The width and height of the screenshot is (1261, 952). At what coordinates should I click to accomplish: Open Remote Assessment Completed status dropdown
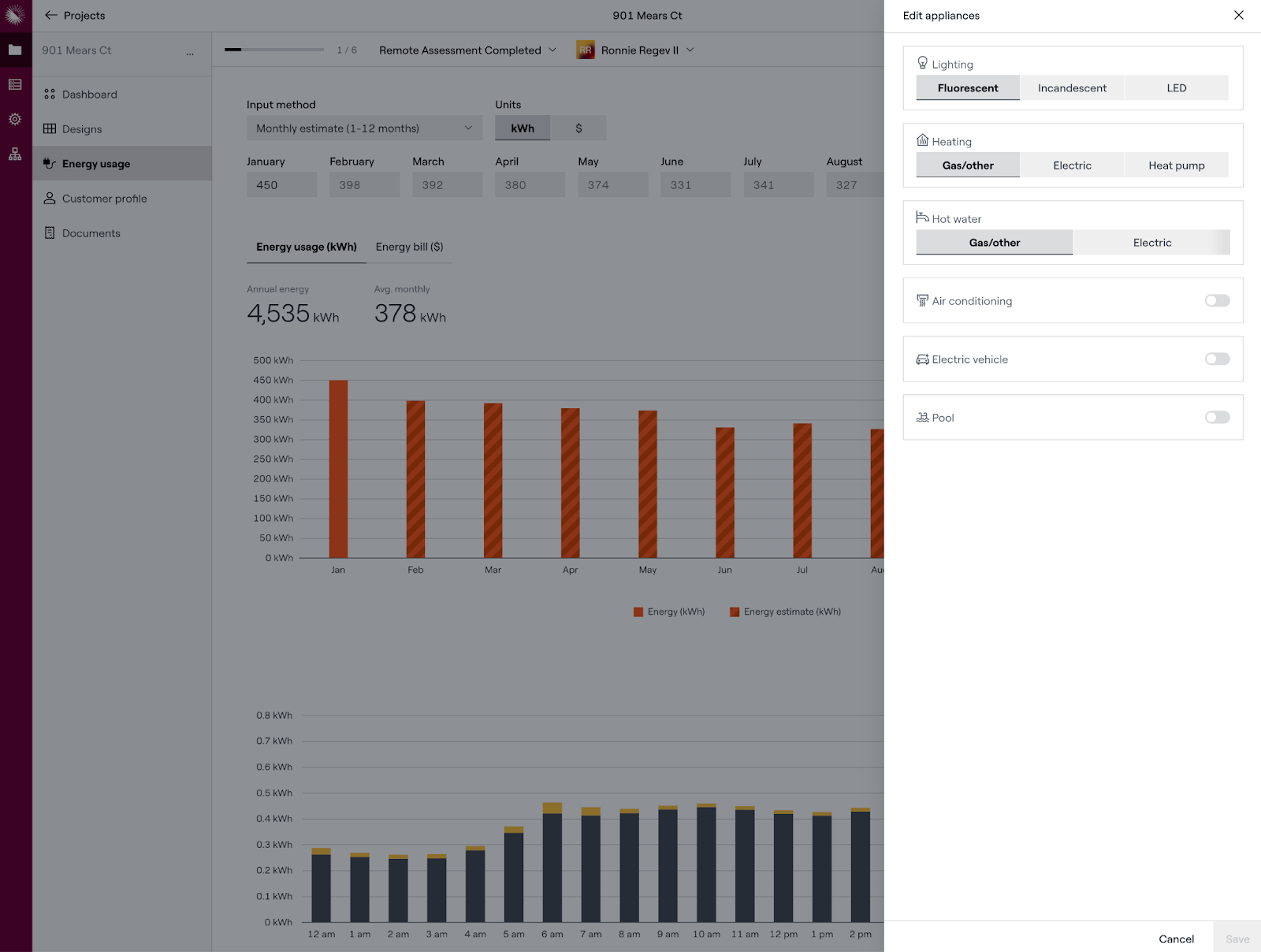coord(467,50)
